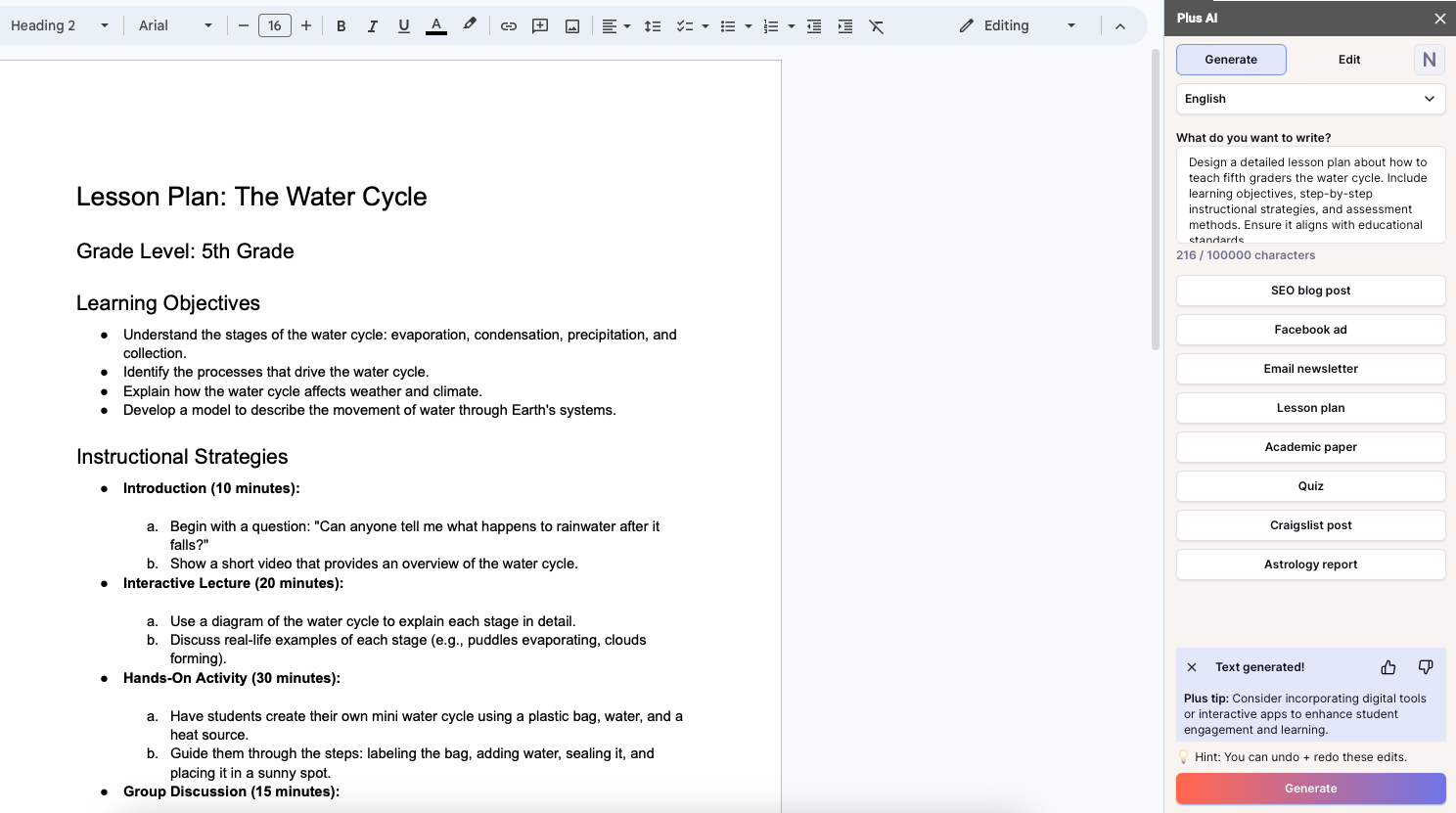Choose the SEO blog post template
Image resolution: width=1456 pixels, height=813 pixels.
pyautogui.click(x=1310, y=291)
